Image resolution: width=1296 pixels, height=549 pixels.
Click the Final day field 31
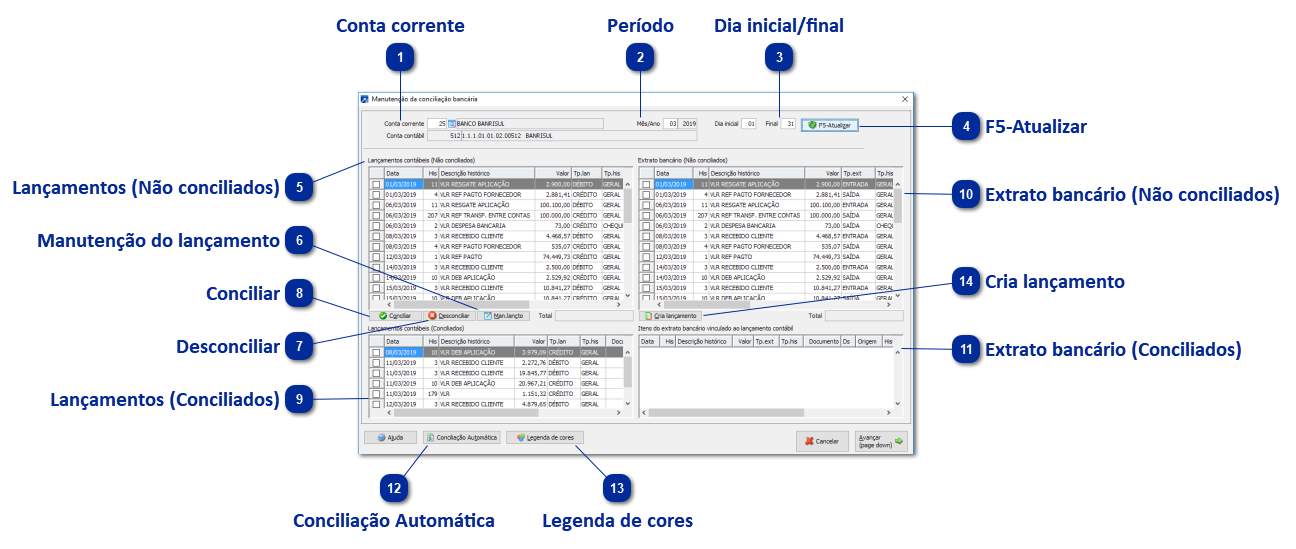(788, 124)
